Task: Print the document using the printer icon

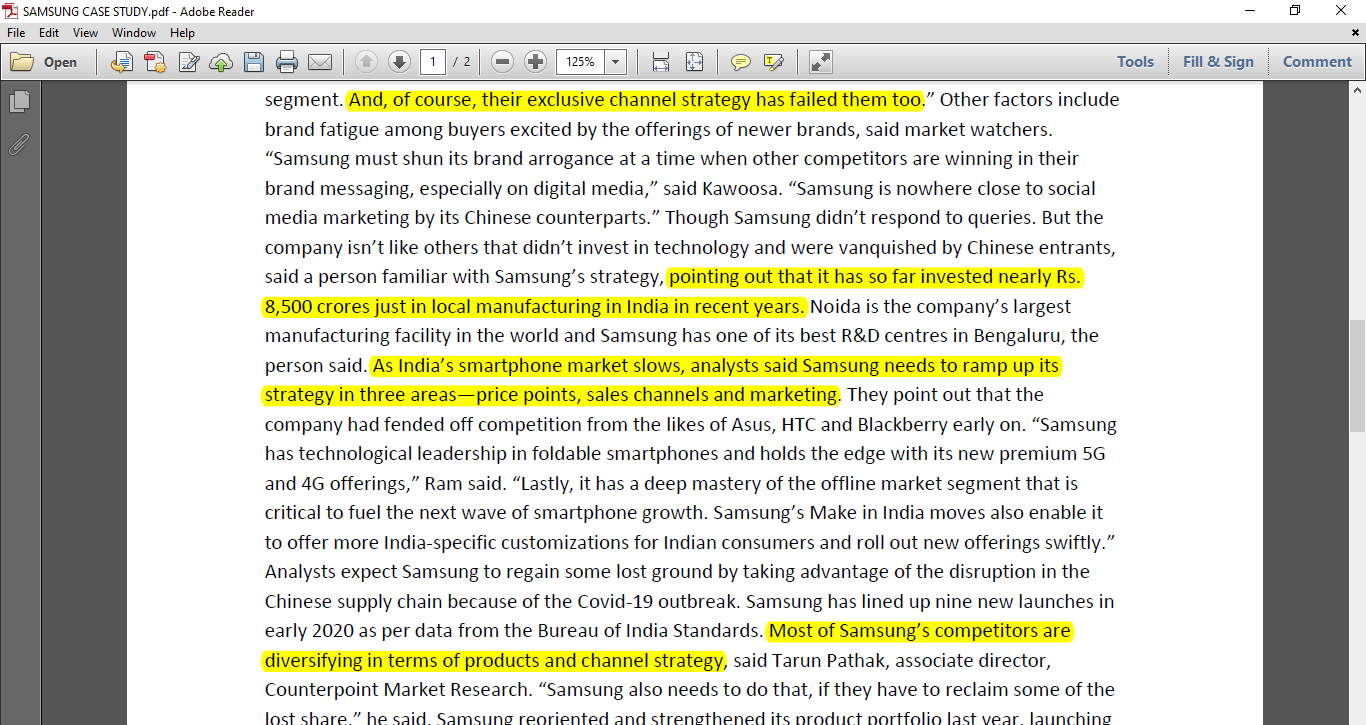Action: pos(287,62)
